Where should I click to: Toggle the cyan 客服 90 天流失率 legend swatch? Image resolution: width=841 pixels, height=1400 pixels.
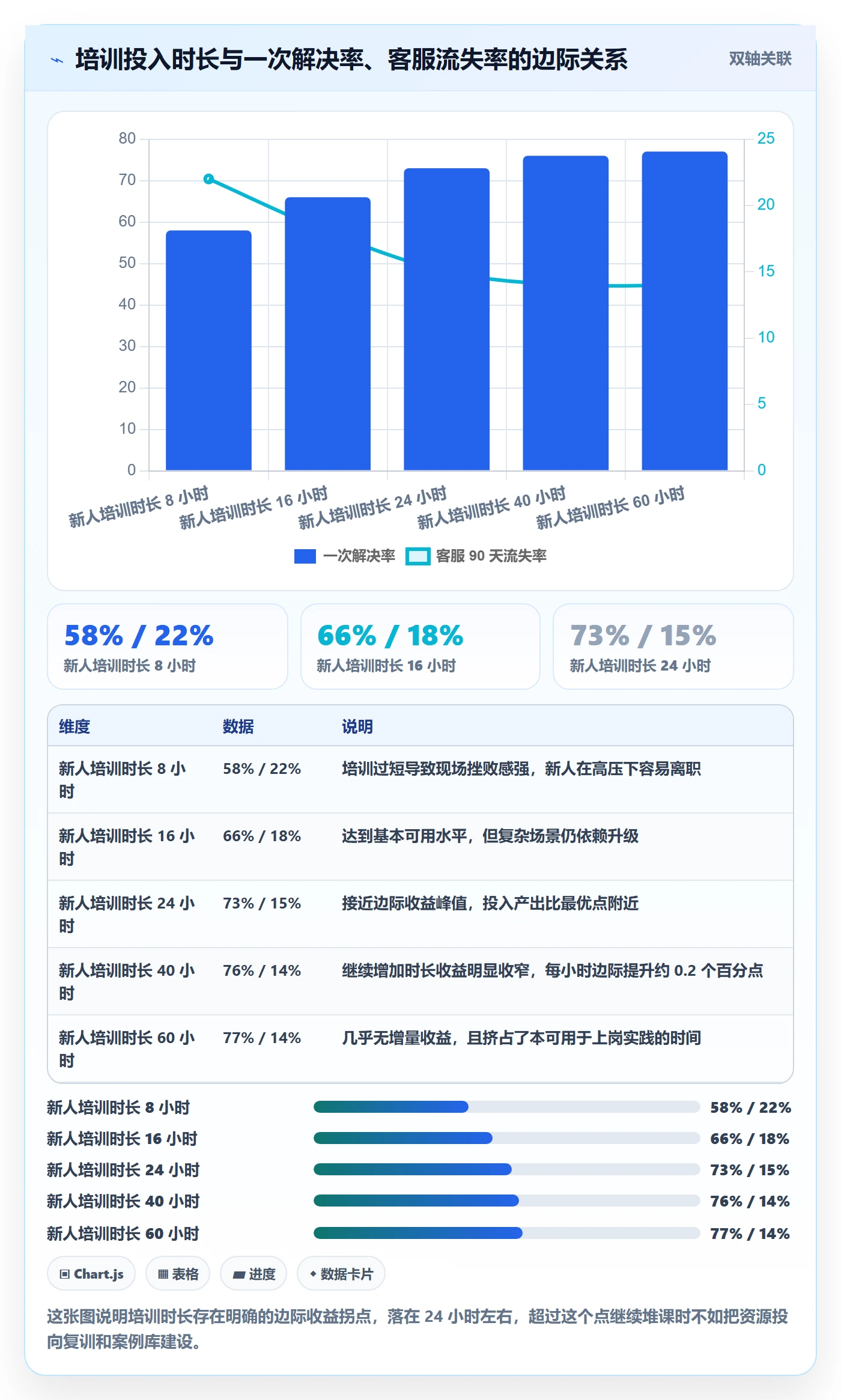click(x=417, y=556)
